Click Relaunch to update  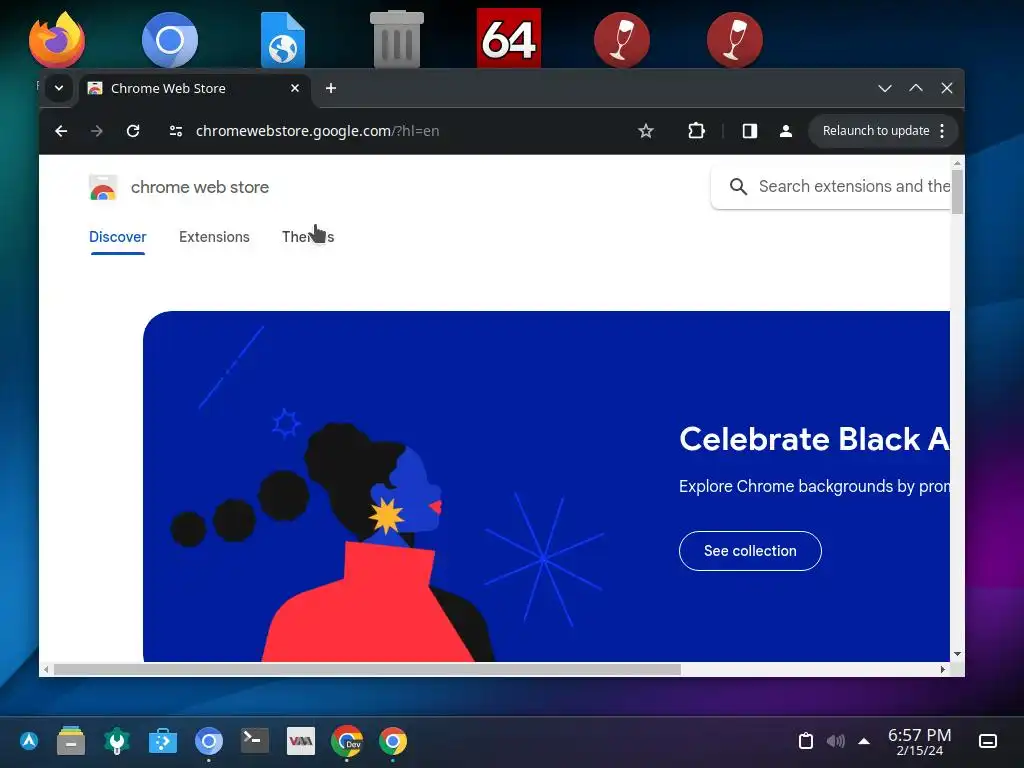point(876,131)
